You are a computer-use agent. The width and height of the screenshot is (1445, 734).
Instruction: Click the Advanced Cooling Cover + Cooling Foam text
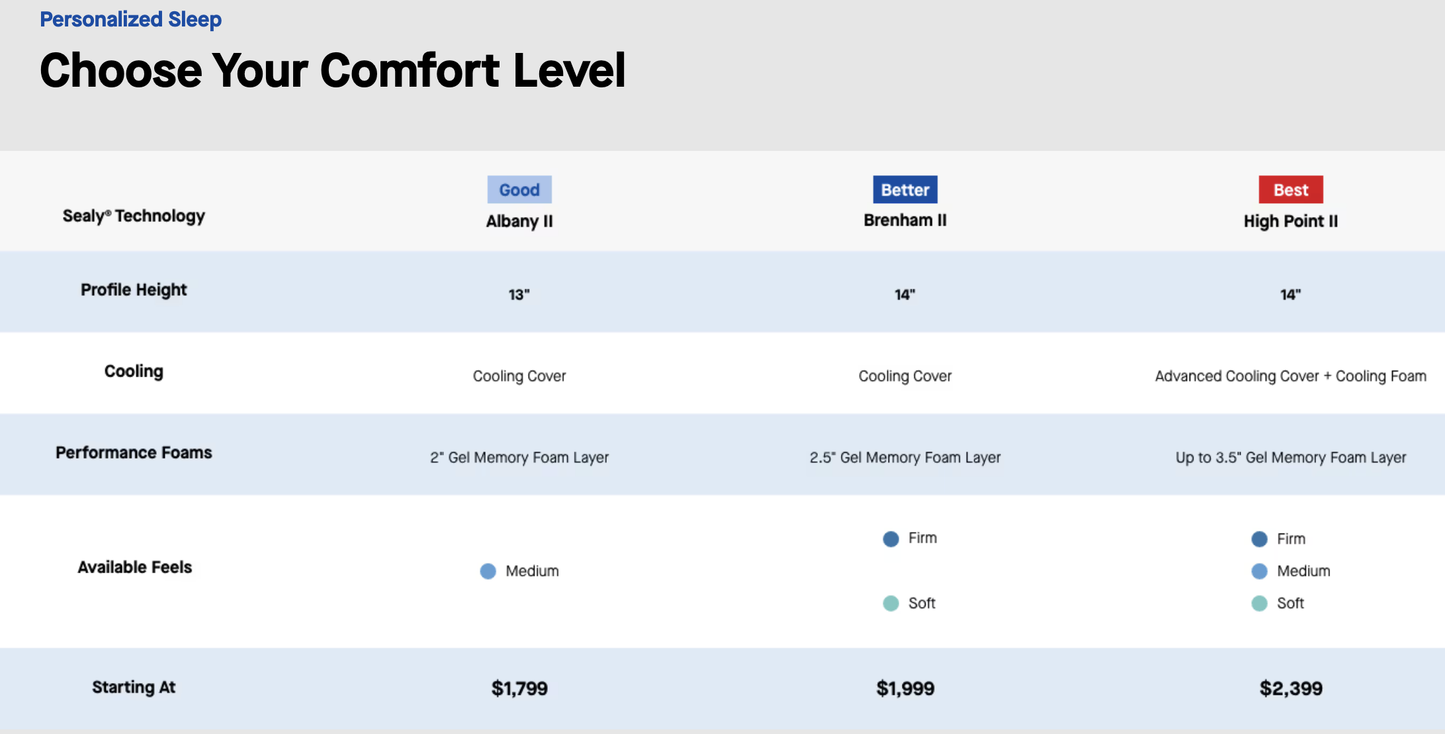click(x=1290, y=376)
